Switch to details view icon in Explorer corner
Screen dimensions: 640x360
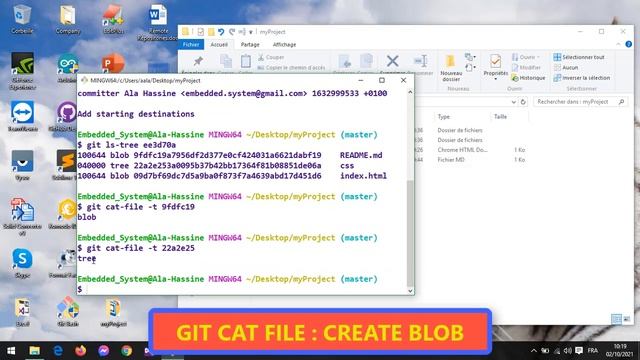(x=616, y=319)
